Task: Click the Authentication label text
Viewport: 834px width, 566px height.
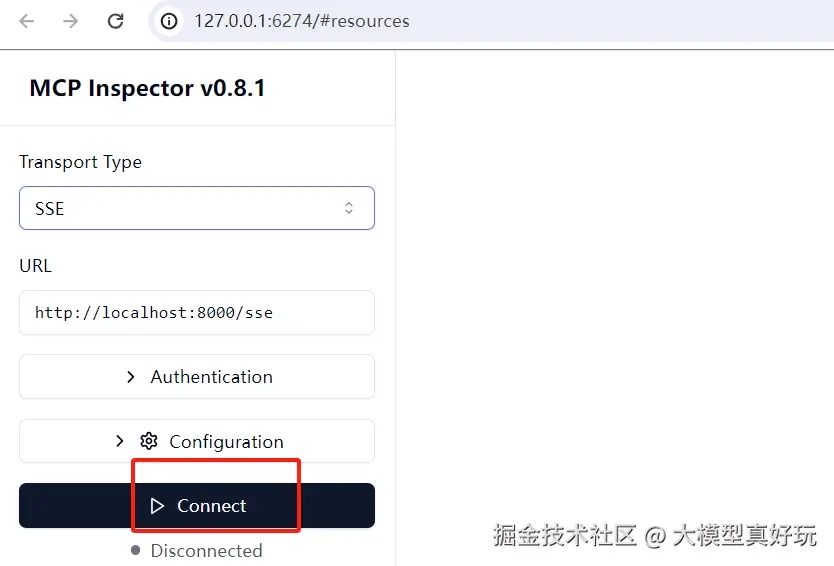Action: [x=212, y=377]
